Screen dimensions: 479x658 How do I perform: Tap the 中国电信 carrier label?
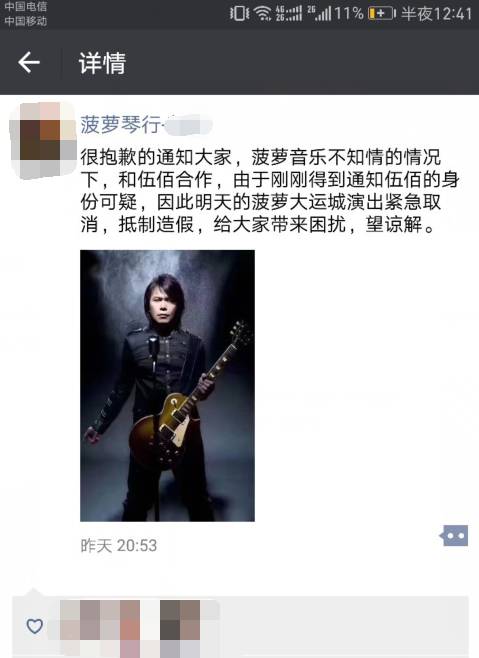click(26, 6)
